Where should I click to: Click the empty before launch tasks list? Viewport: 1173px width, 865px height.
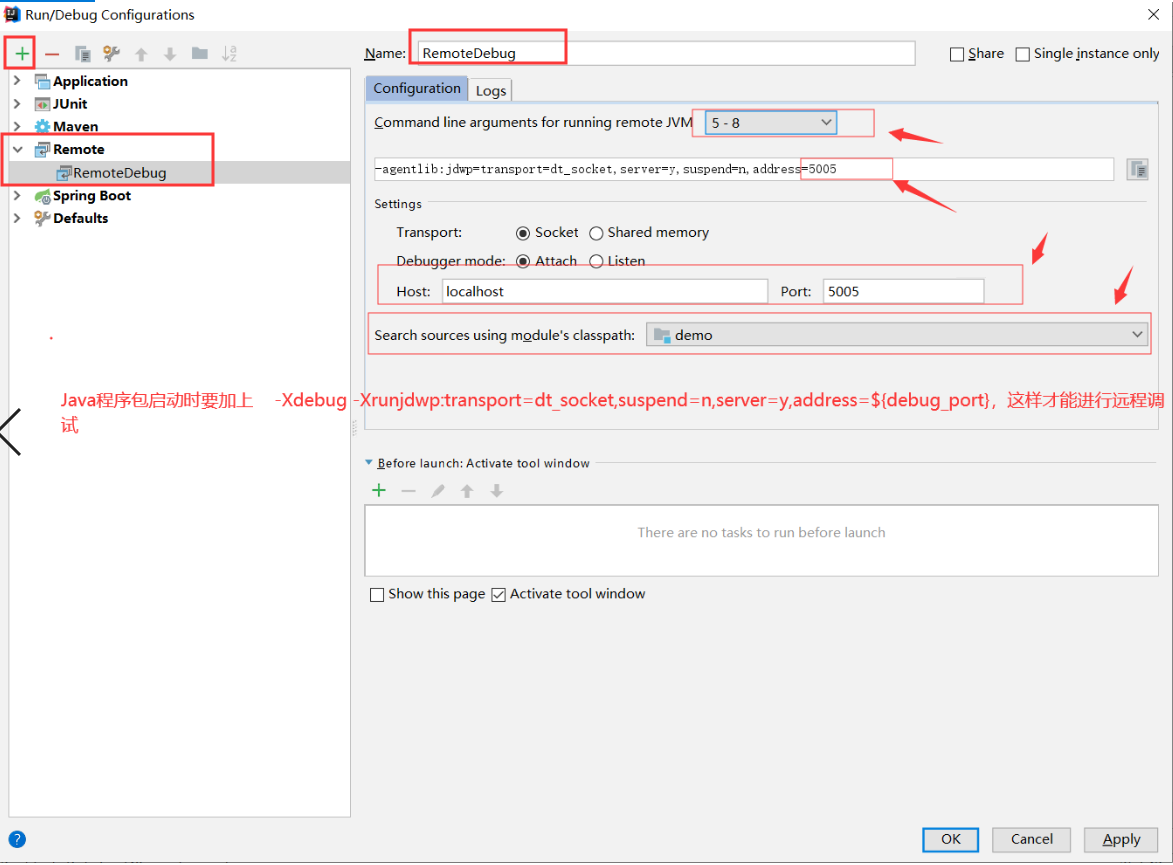click(762, 541)
